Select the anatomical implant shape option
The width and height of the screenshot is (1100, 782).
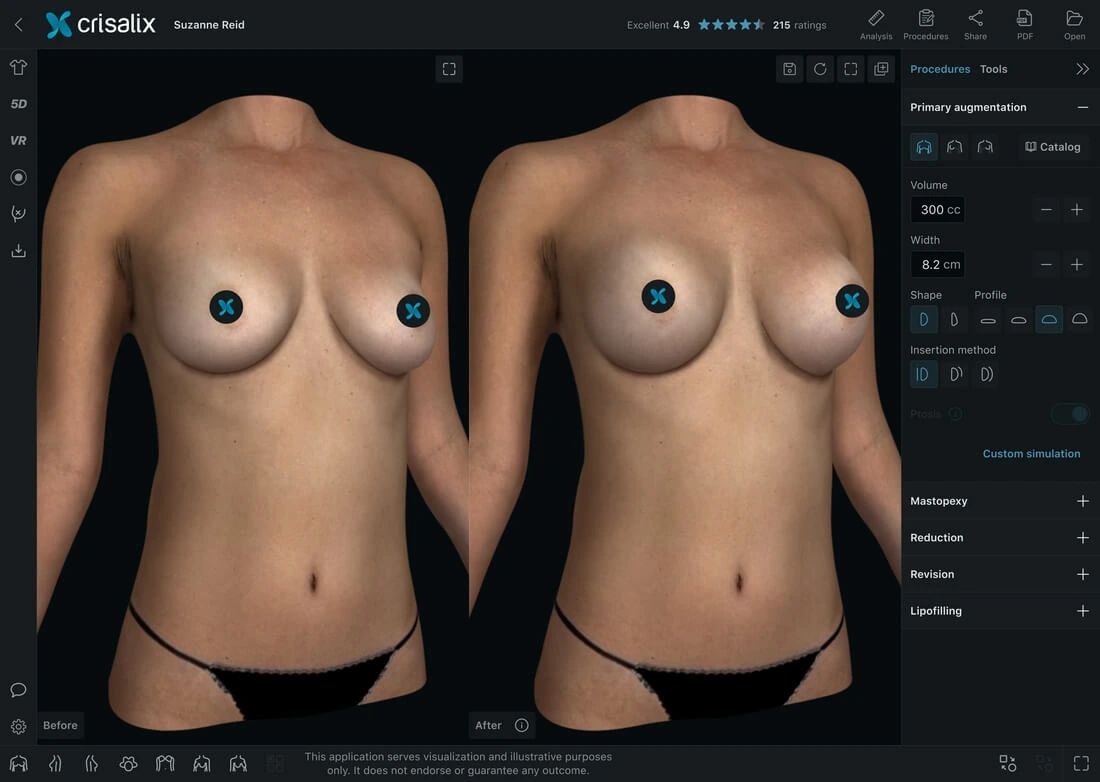pyautogui.click(x=954, y=319)
